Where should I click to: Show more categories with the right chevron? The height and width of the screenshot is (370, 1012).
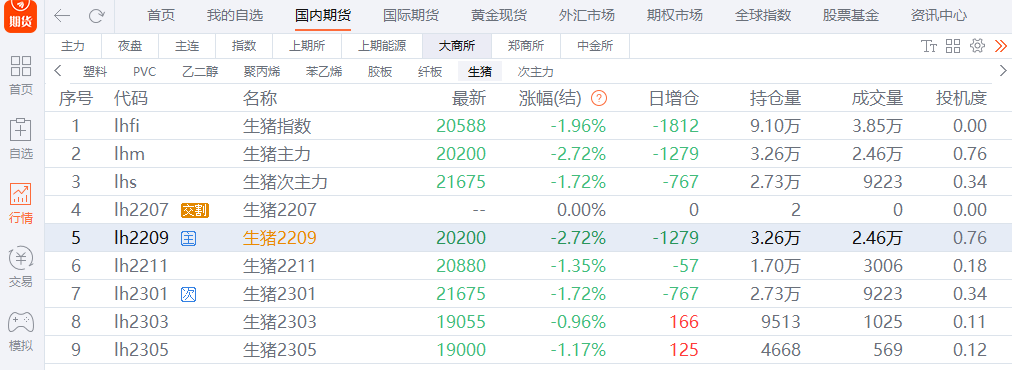tap(1003, 71)
